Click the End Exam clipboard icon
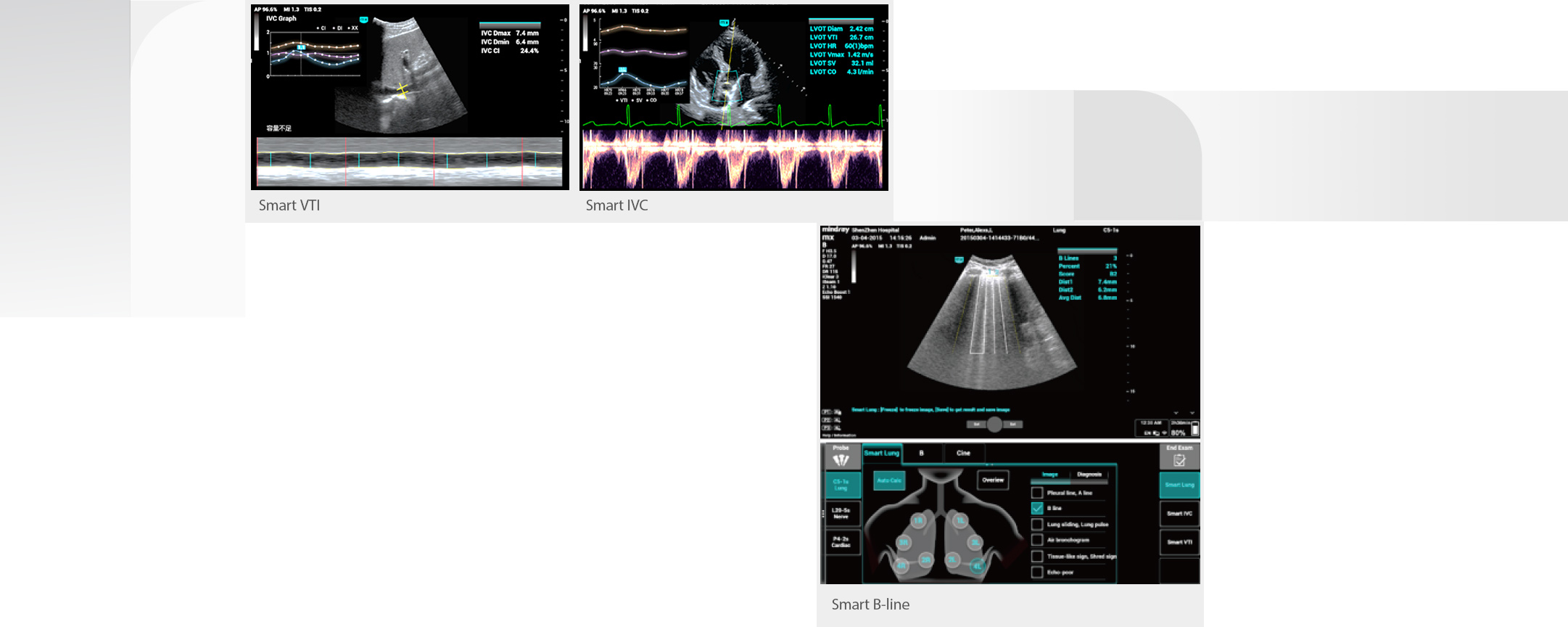This screenshot has height=627, width=1568. 1179,459
